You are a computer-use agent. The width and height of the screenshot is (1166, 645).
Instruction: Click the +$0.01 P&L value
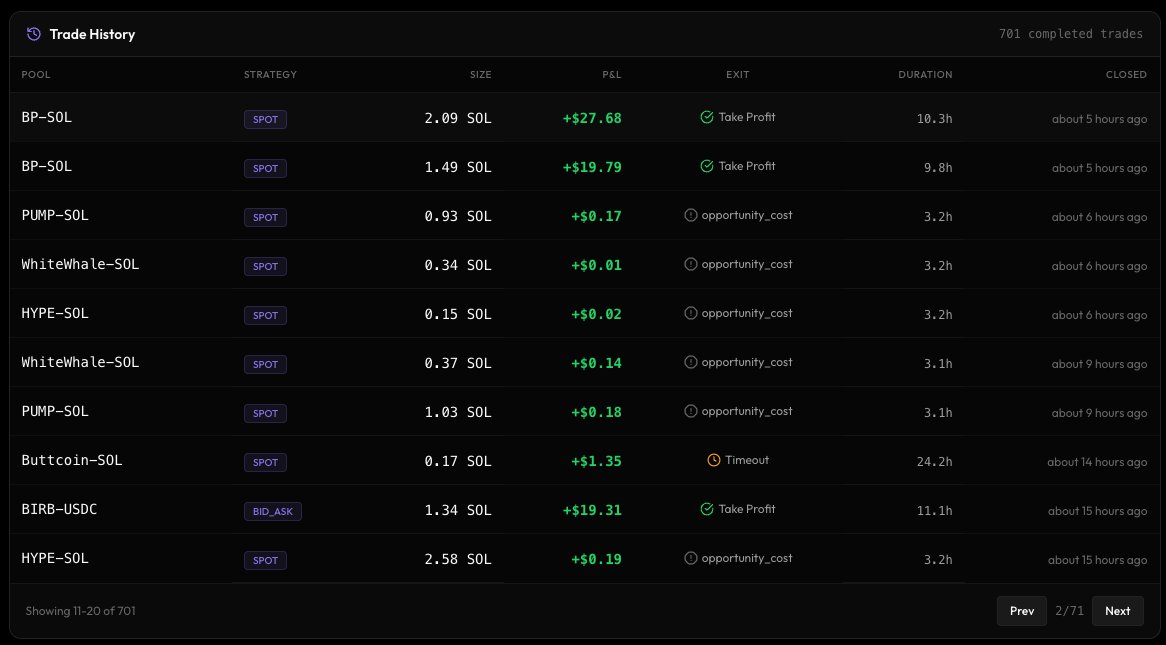pos(596,266)
